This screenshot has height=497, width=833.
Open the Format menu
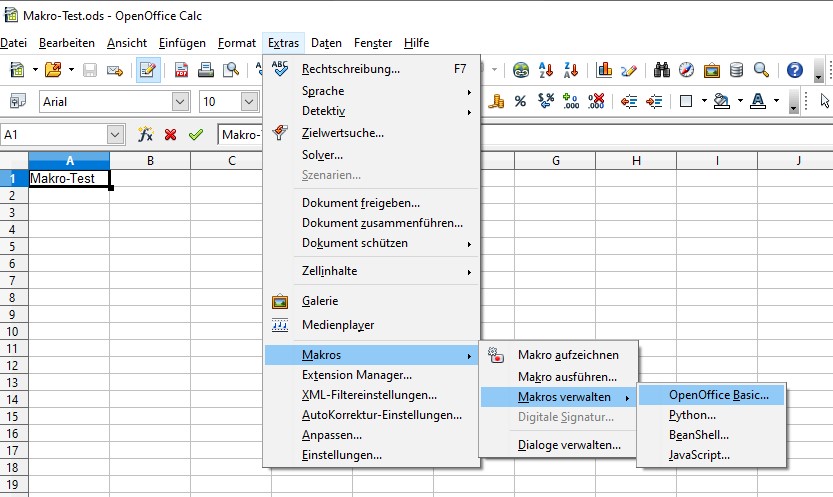pos(237,43)
